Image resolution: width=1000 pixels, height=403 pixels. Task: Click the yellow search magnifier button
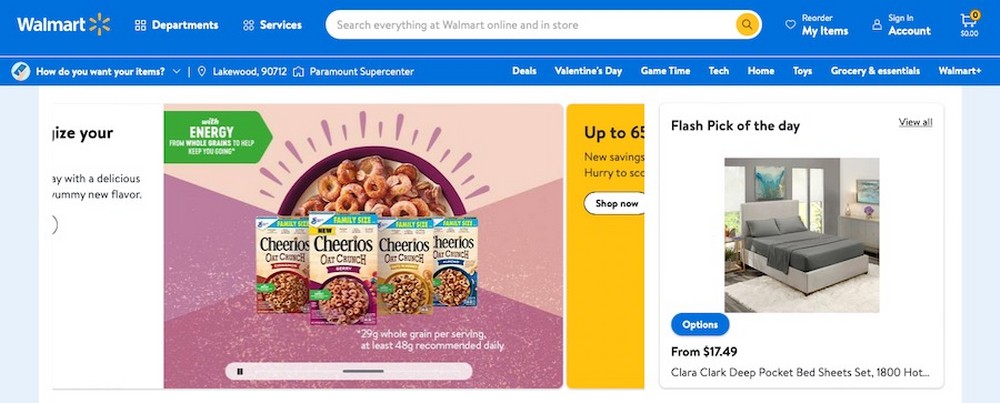click(747, 25)
